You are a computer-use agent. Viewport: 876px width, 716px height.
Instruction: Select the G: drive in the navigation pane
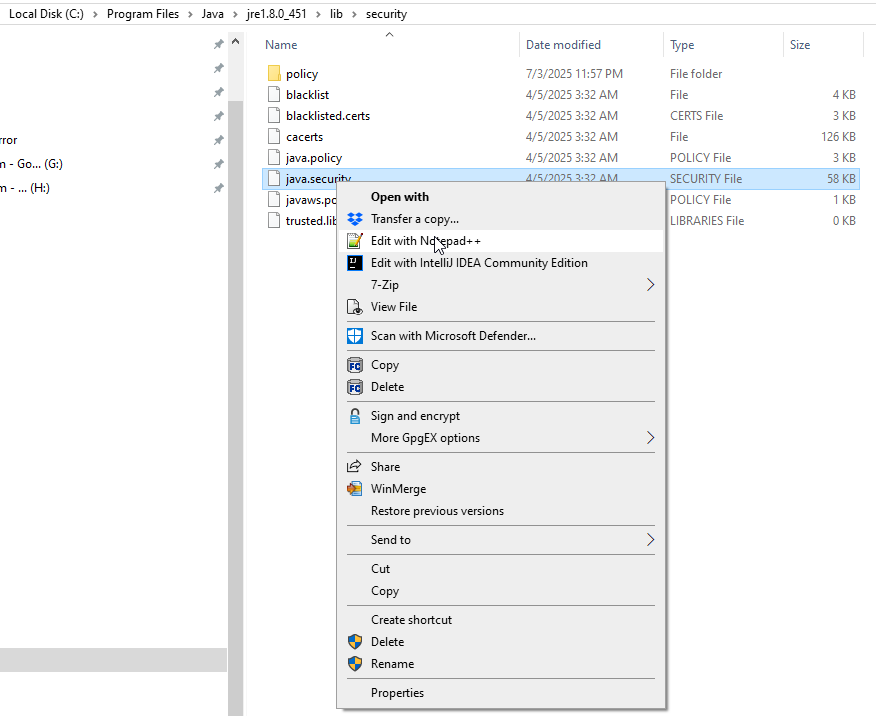point(31,164)
